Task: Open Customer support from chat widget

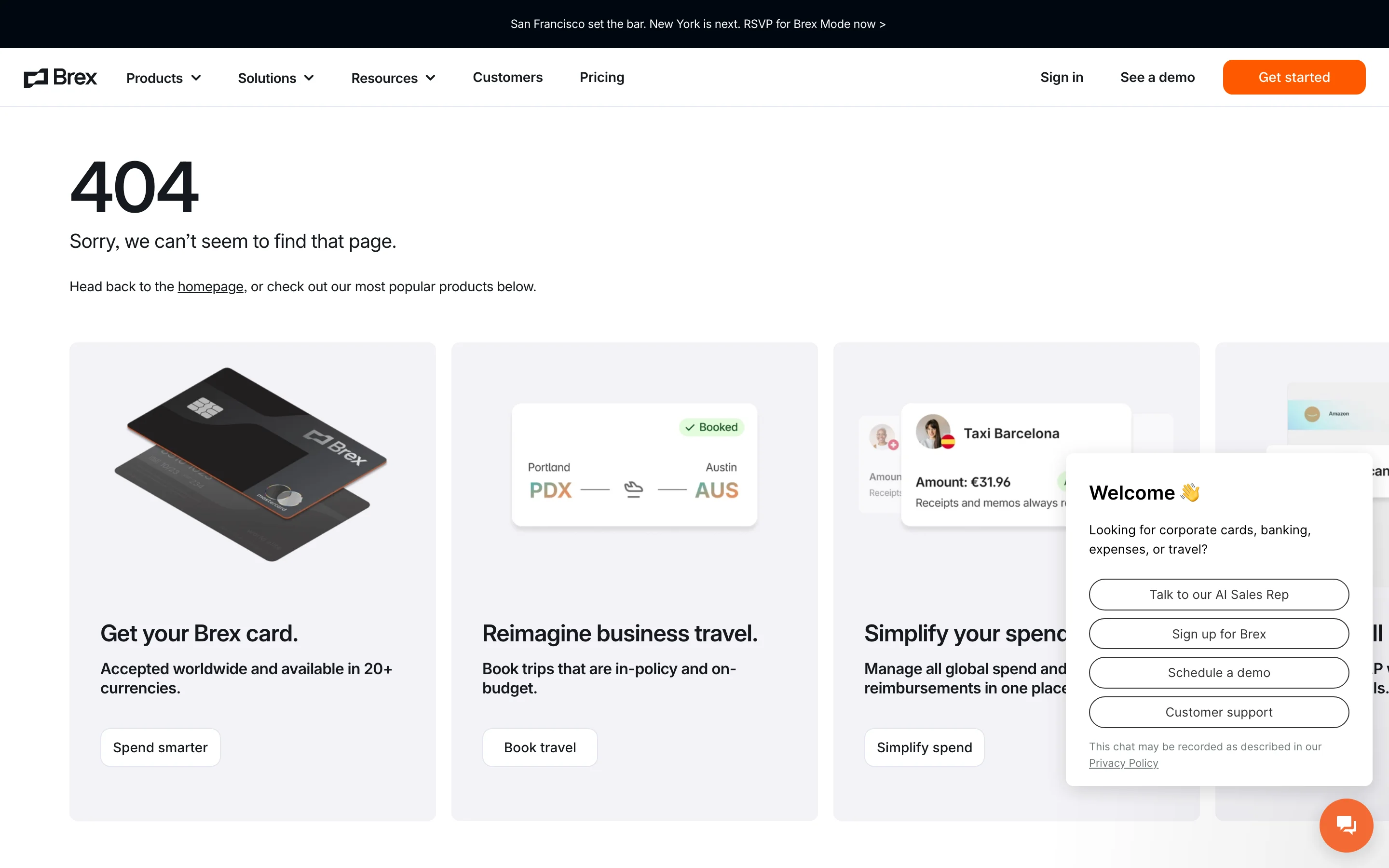Action: coord(1219,712)
